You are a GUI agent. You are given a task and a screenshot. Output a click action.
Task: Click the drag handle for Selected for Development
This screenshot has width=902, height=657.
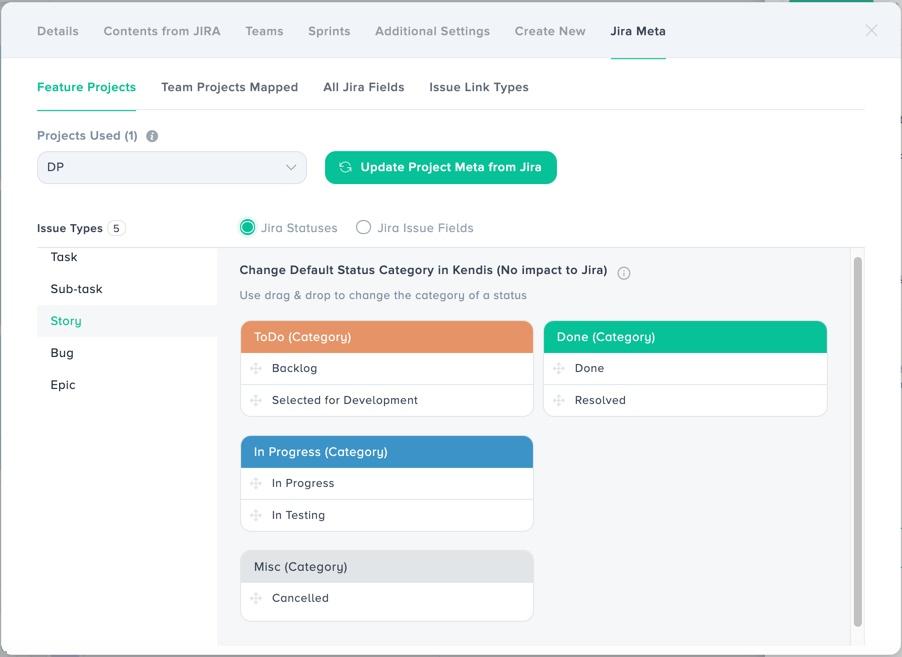pyautogui.click(x=256, y=400)
